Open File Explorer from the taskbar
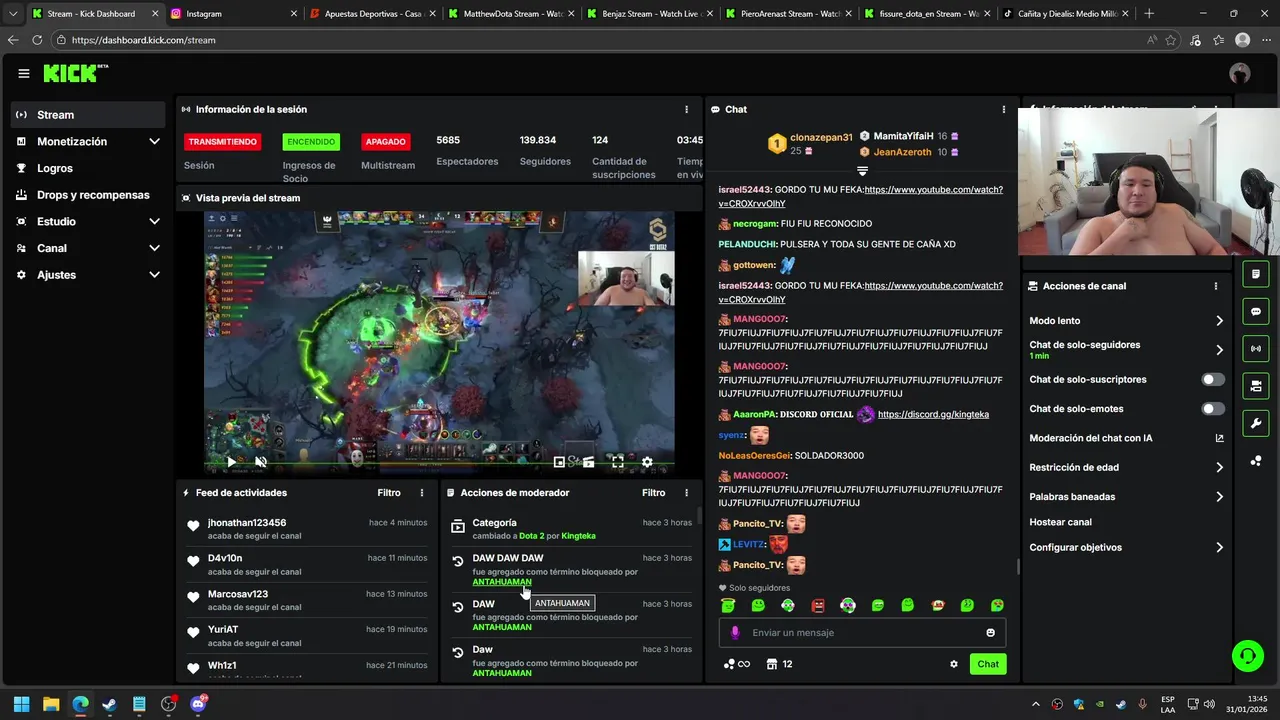Image resolution: width=1280 pixels, height=720 pixels. click(51, 704)
